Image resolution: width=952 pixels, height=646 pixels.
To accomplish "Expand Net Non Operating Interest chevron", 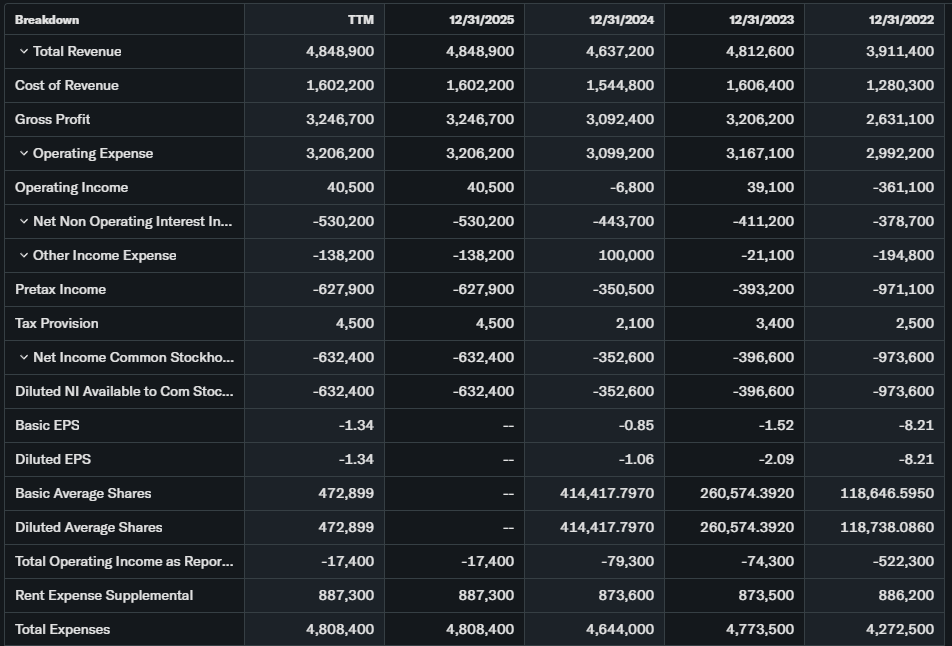I will tap(24, 222).
